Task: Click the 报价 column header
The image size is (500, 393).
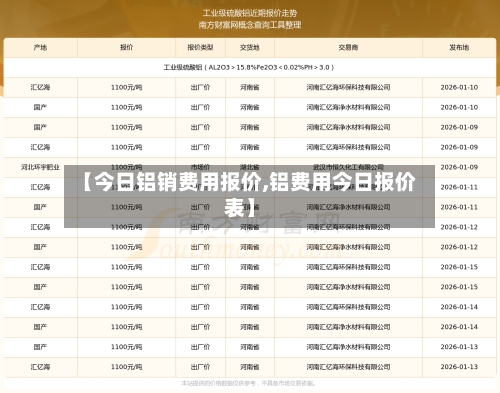Action: 126,48
